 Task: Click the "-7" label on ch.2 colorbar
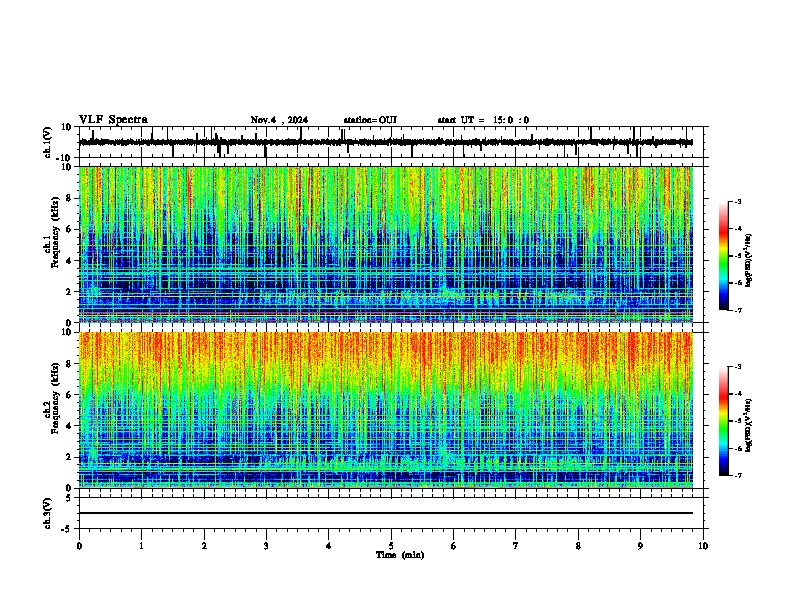coord(737,475)
